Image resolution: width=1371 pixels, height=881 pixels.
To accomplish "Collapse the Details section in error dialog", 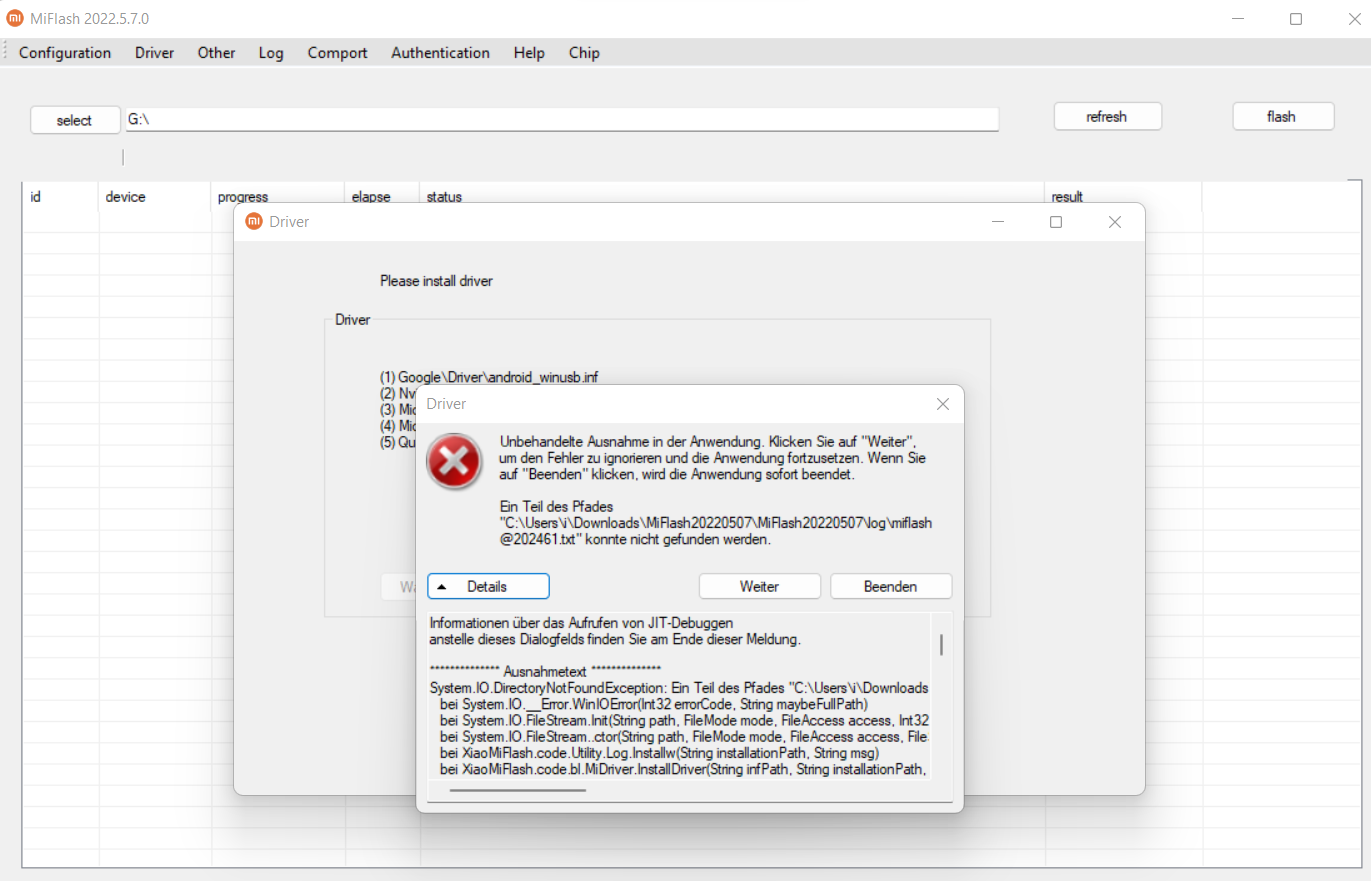I will (488, 586).
